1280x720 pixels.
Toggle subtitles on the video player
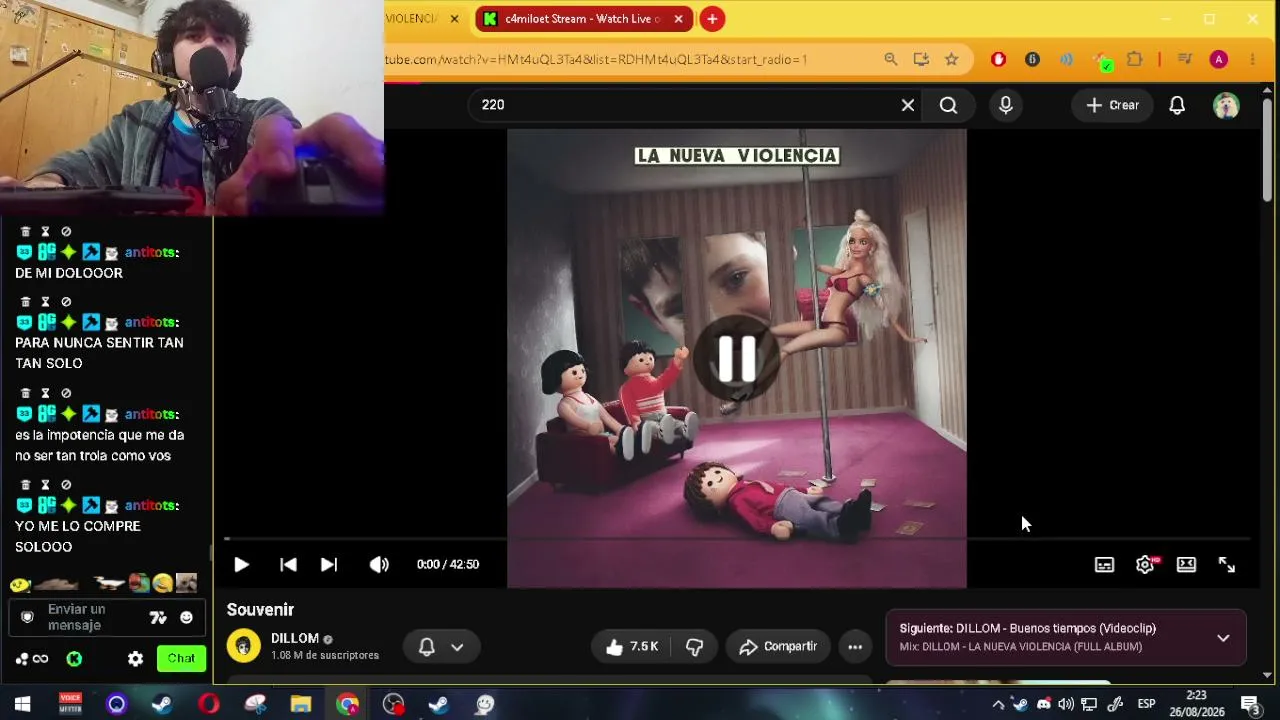pyautogui.click(x=1104, y=564)
